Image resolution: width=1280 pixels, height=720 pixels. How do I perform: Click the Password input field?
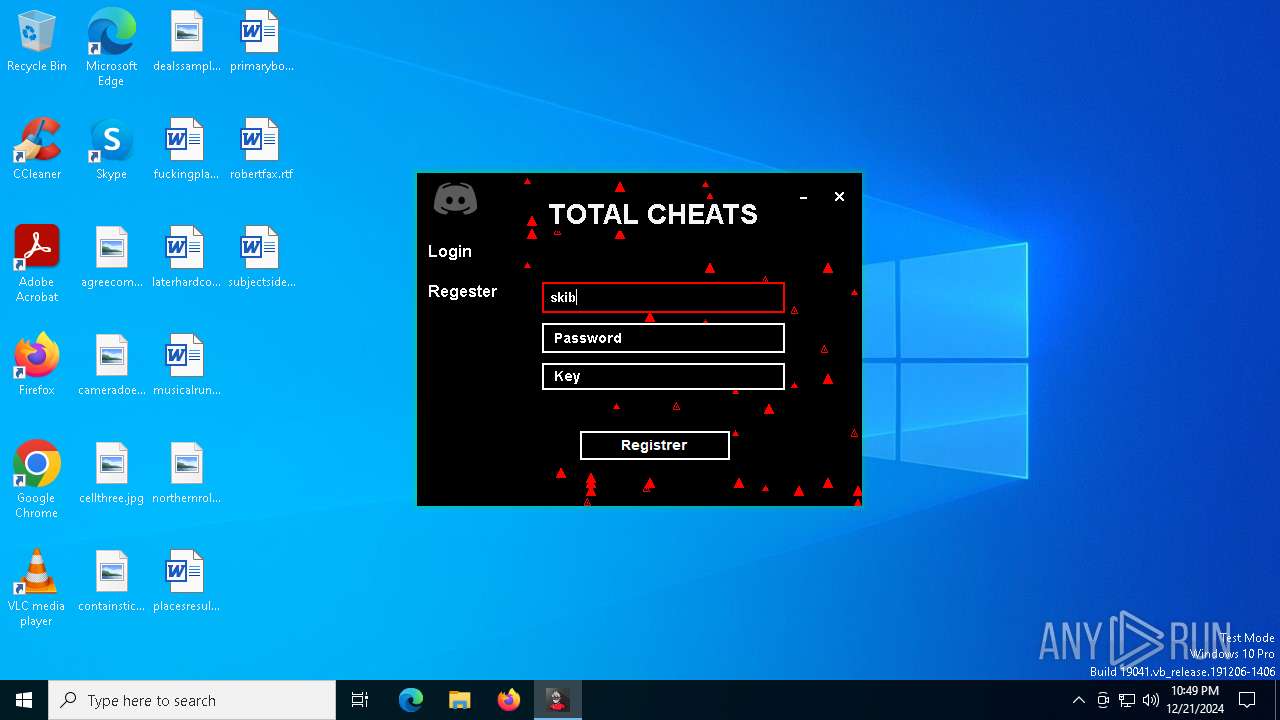coord(663,338)
